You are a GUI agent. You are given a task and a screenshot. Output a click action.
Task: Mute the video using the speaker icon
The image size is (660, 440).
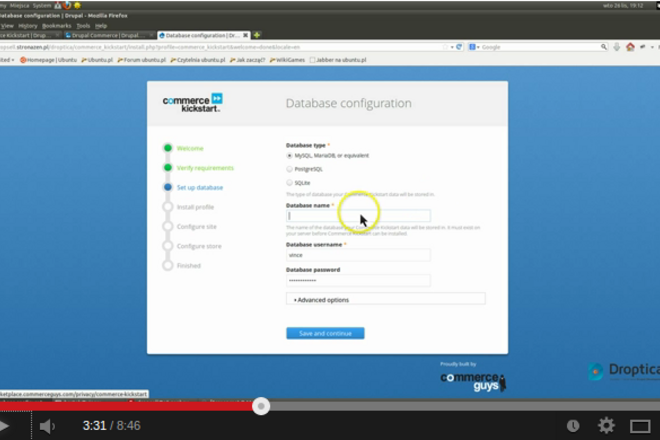tap(47, 426)
